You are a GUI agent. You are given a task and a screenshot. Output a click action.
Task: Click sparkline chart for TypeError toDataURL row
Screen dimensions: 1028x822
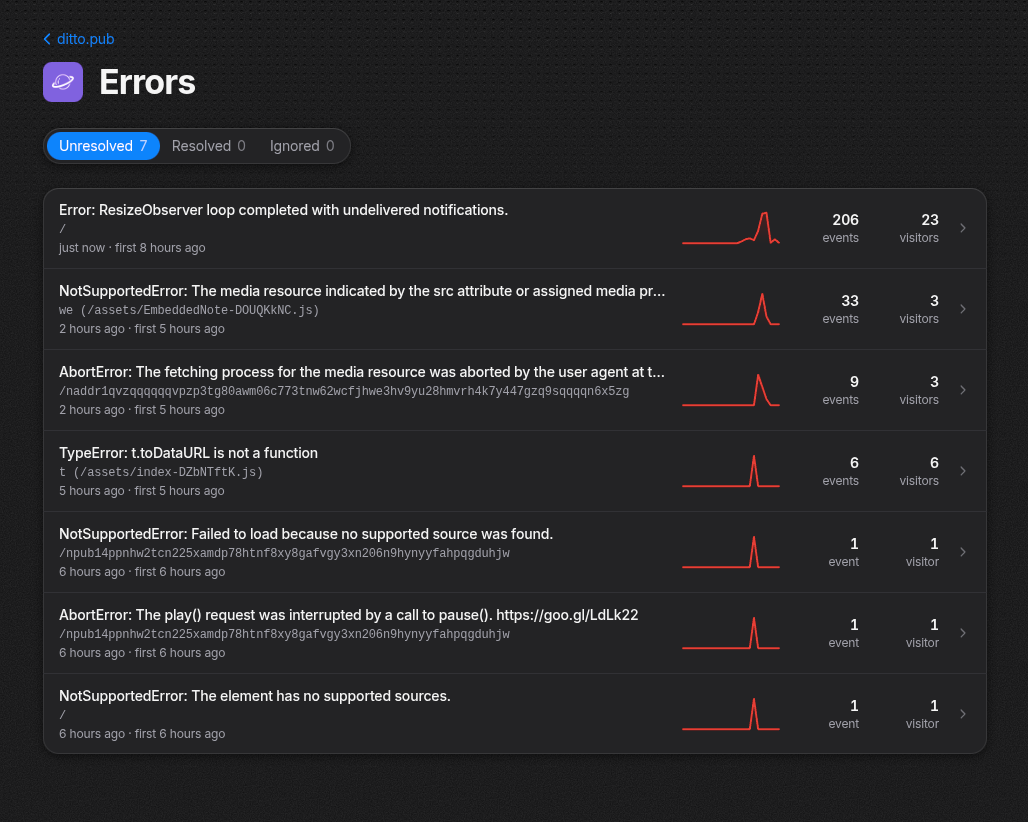pyautogui.click(x=730, y=471)
